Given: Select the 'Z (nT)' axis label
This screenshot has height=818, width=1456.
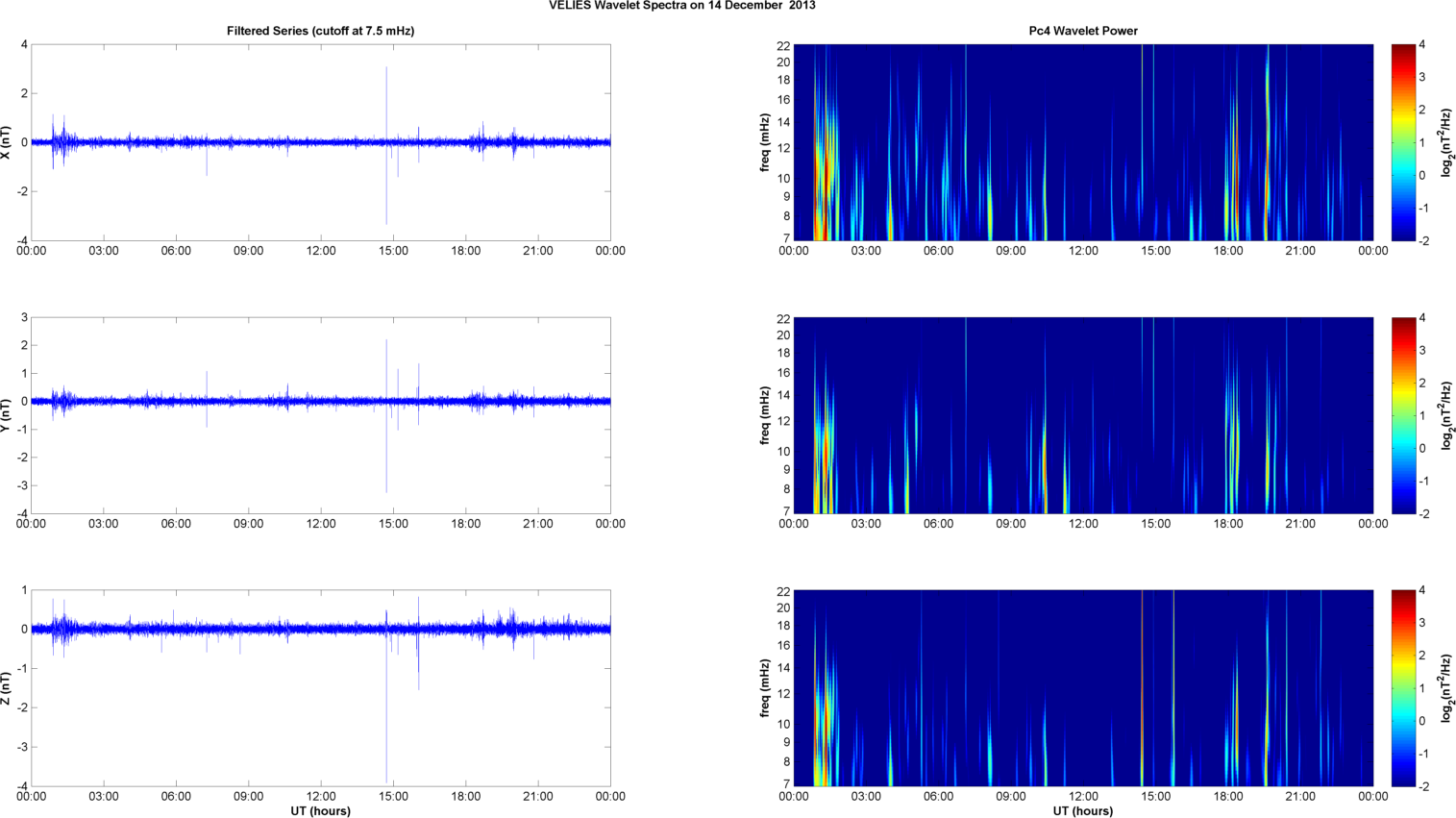Looking at the screenshot, I should 8,688.
